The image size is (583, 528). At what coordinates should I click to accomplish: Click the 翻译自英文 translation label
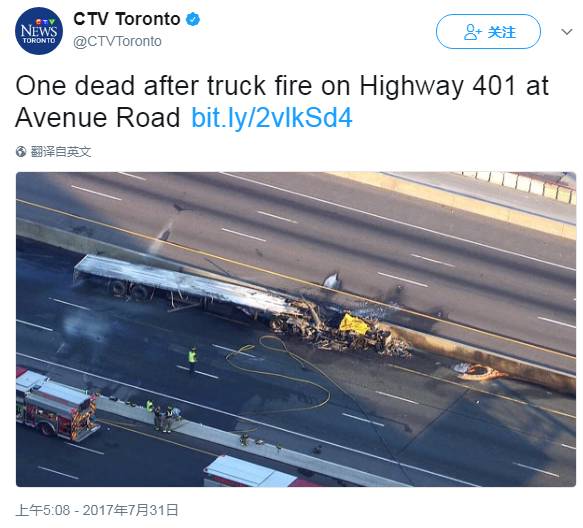[x=61, y=152]
